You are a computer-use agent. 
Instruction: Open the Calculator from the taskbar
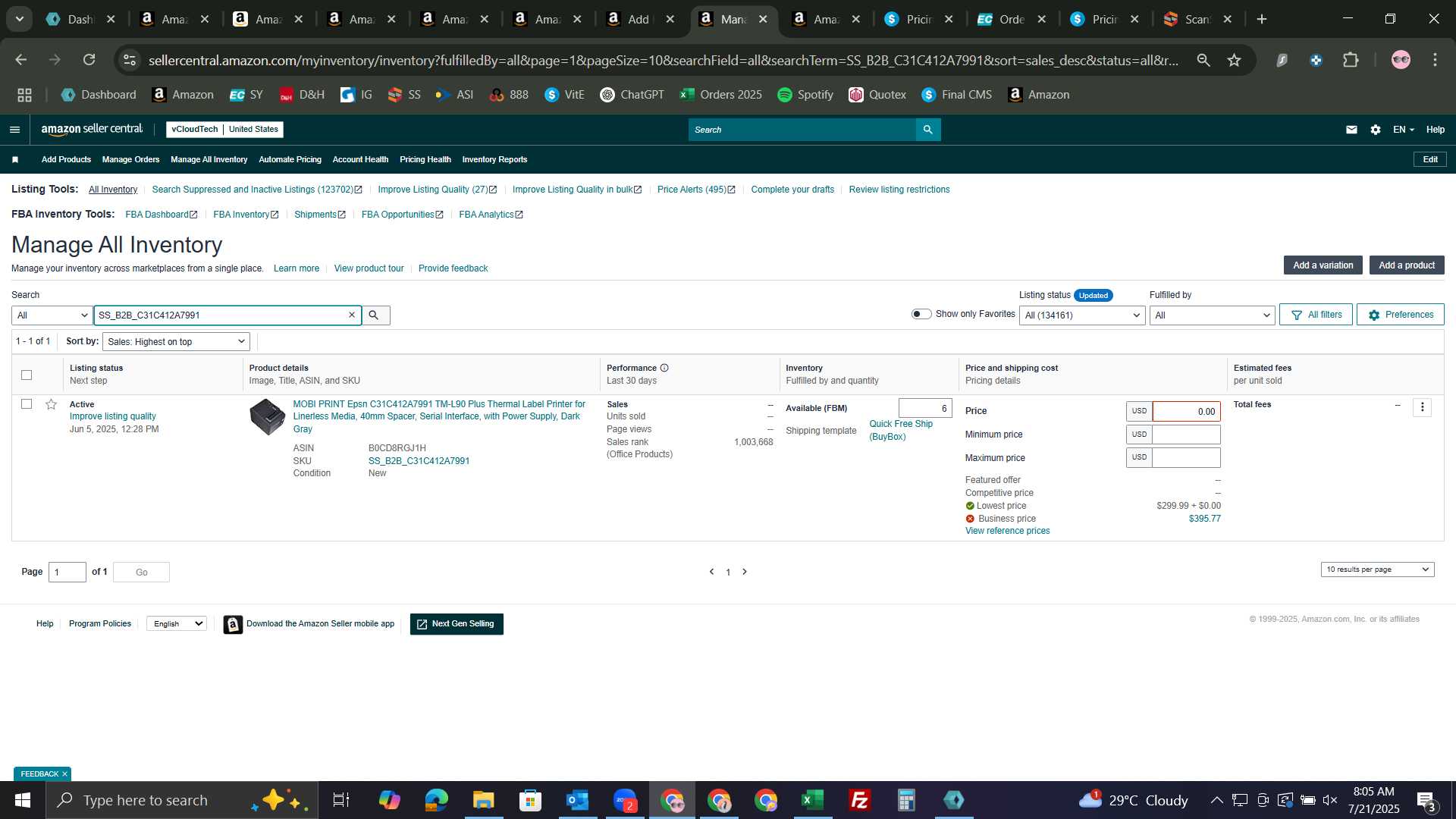click(907, 800)
